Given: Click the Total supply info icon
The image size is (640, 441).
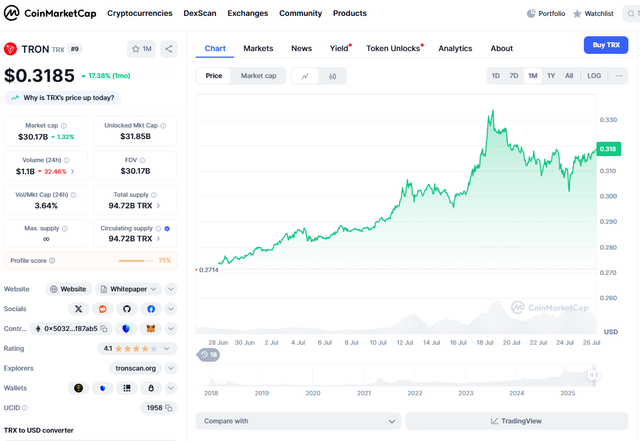Looking at the screenshot, I should click(154, 195).
